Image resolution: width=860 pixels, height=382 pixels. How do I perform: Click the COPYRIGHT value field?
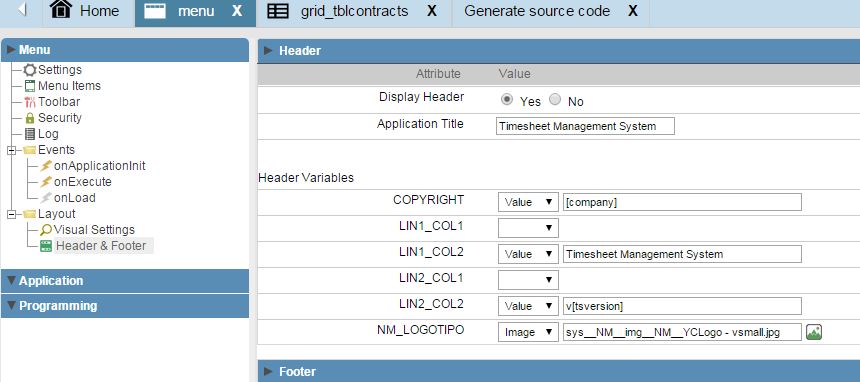point(682,202)
